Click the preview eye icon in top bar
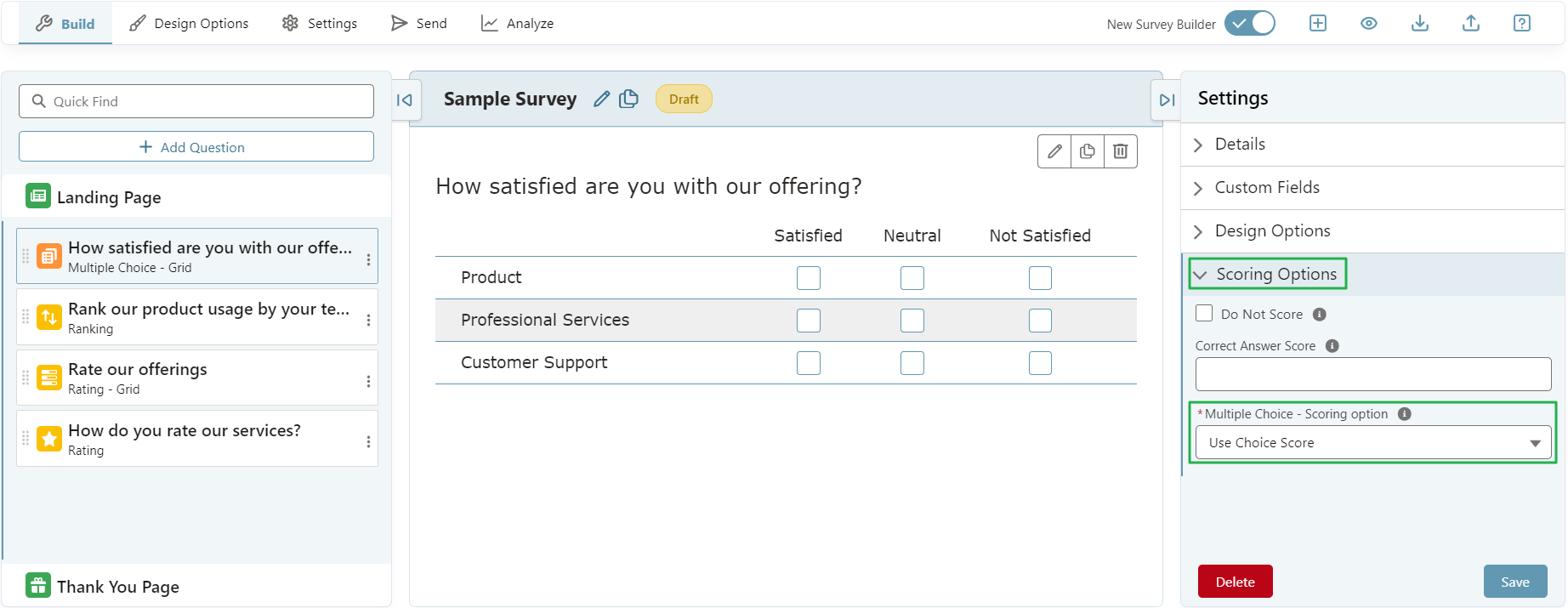1568x608 pixels. (x=1368, y=23)
